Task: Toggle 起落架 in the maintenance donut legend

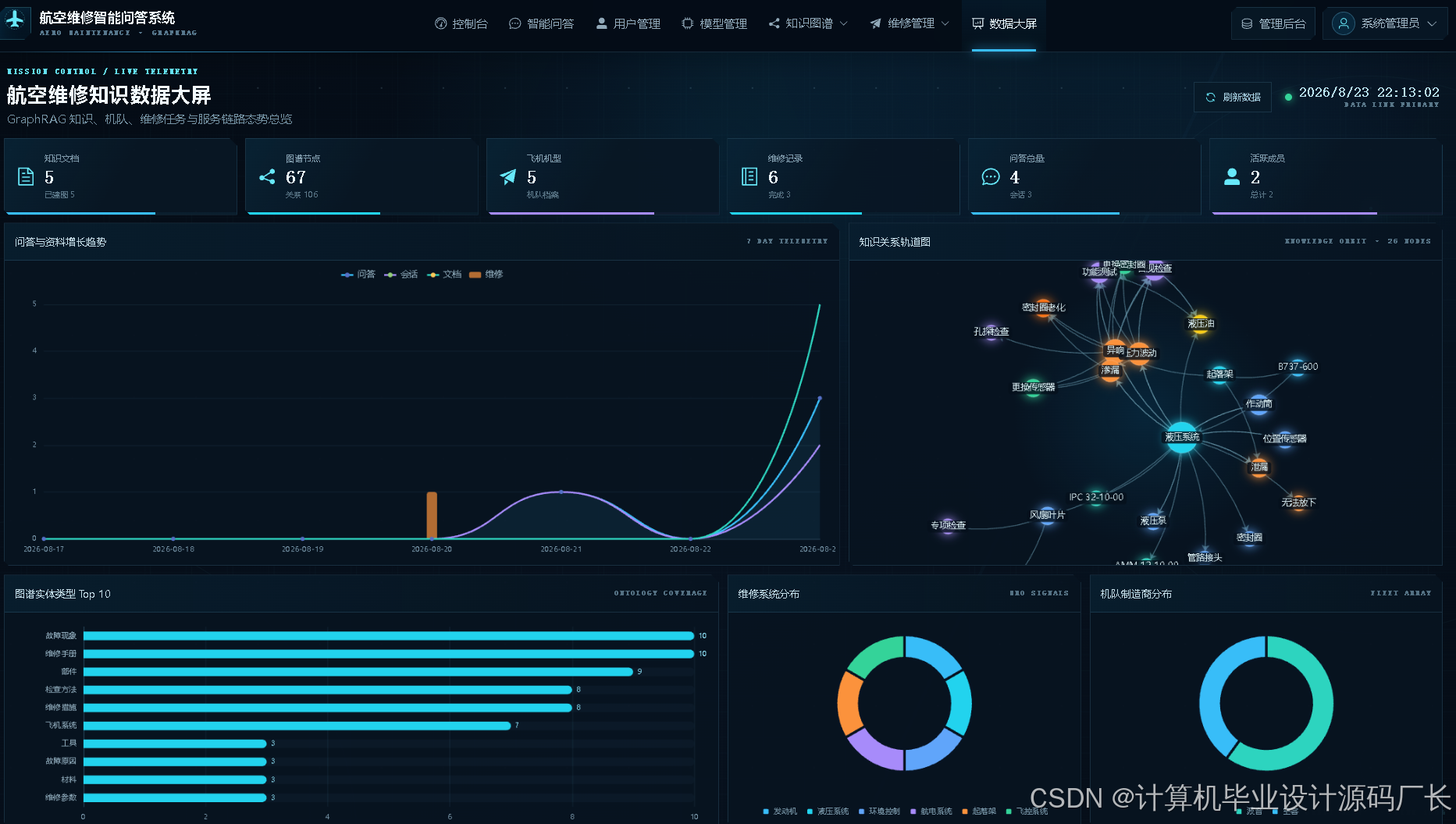Action: [x=979, y=812]
